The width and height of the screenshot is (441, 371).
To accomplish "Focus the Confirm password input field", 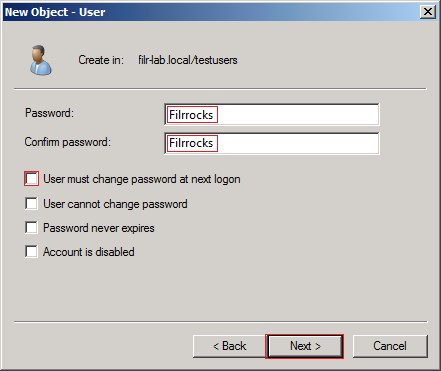I will click(x=272, y=143).
